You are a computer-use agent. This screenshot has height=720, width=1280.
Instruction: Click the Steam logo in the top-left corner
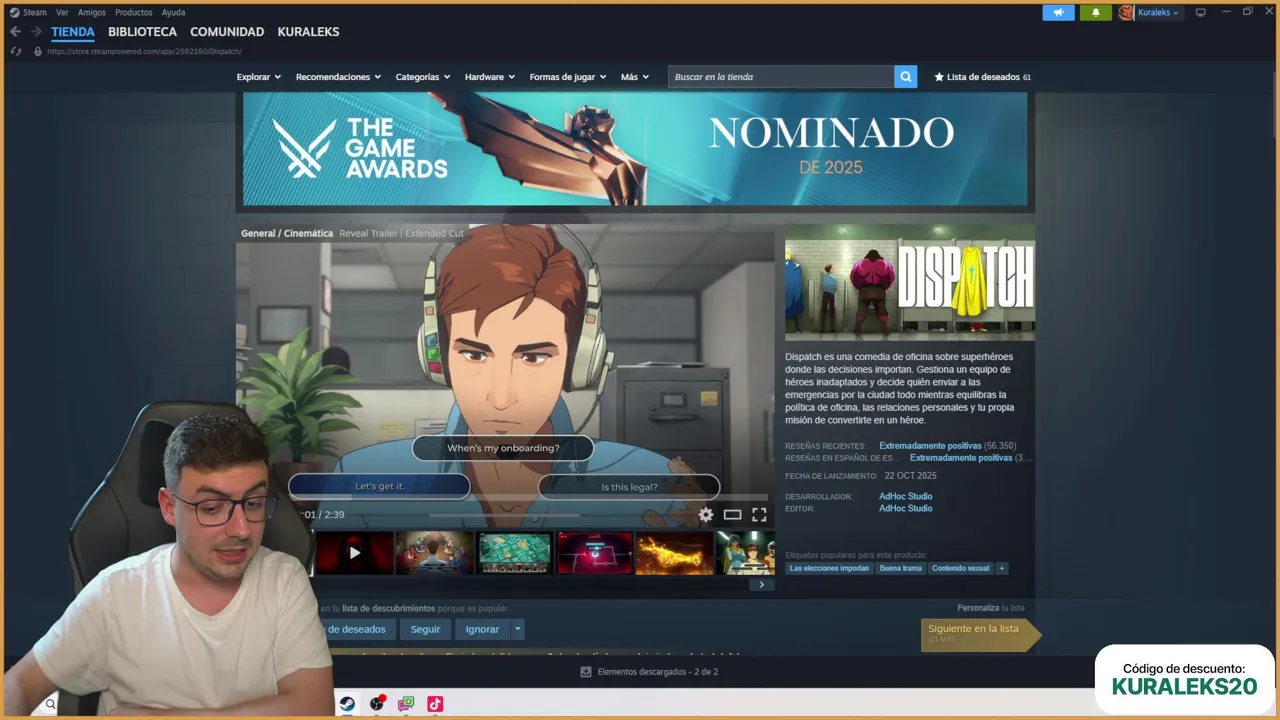point(14,12)
